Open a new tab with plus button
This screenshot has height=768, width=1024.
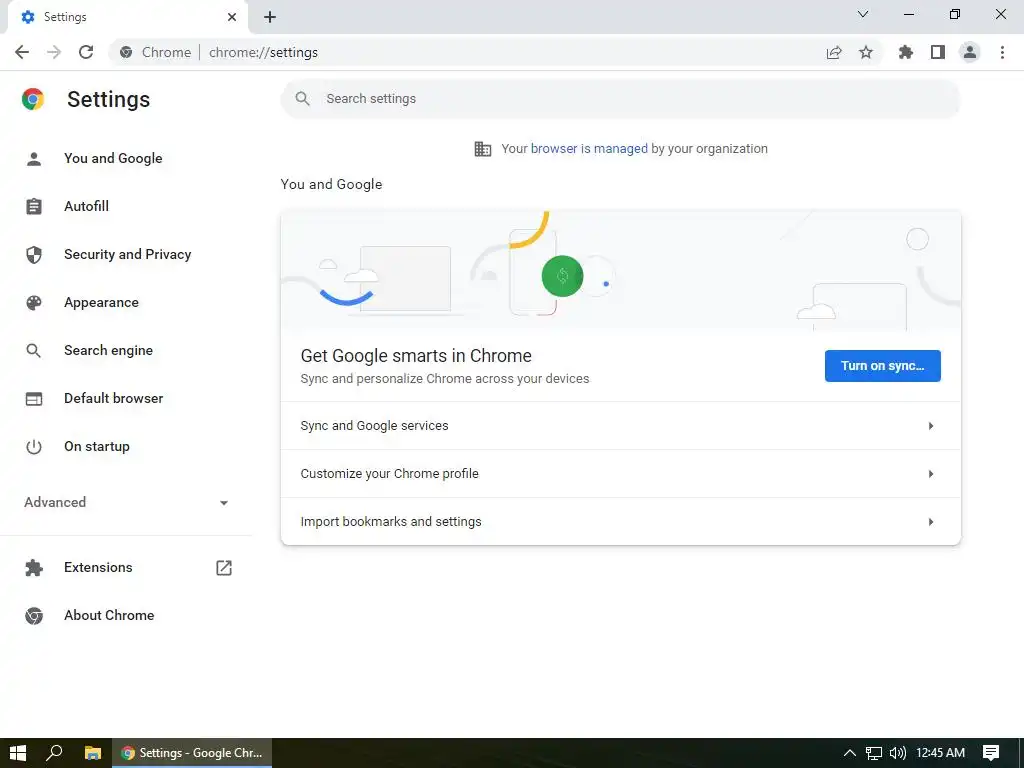(x=270, y=17)
